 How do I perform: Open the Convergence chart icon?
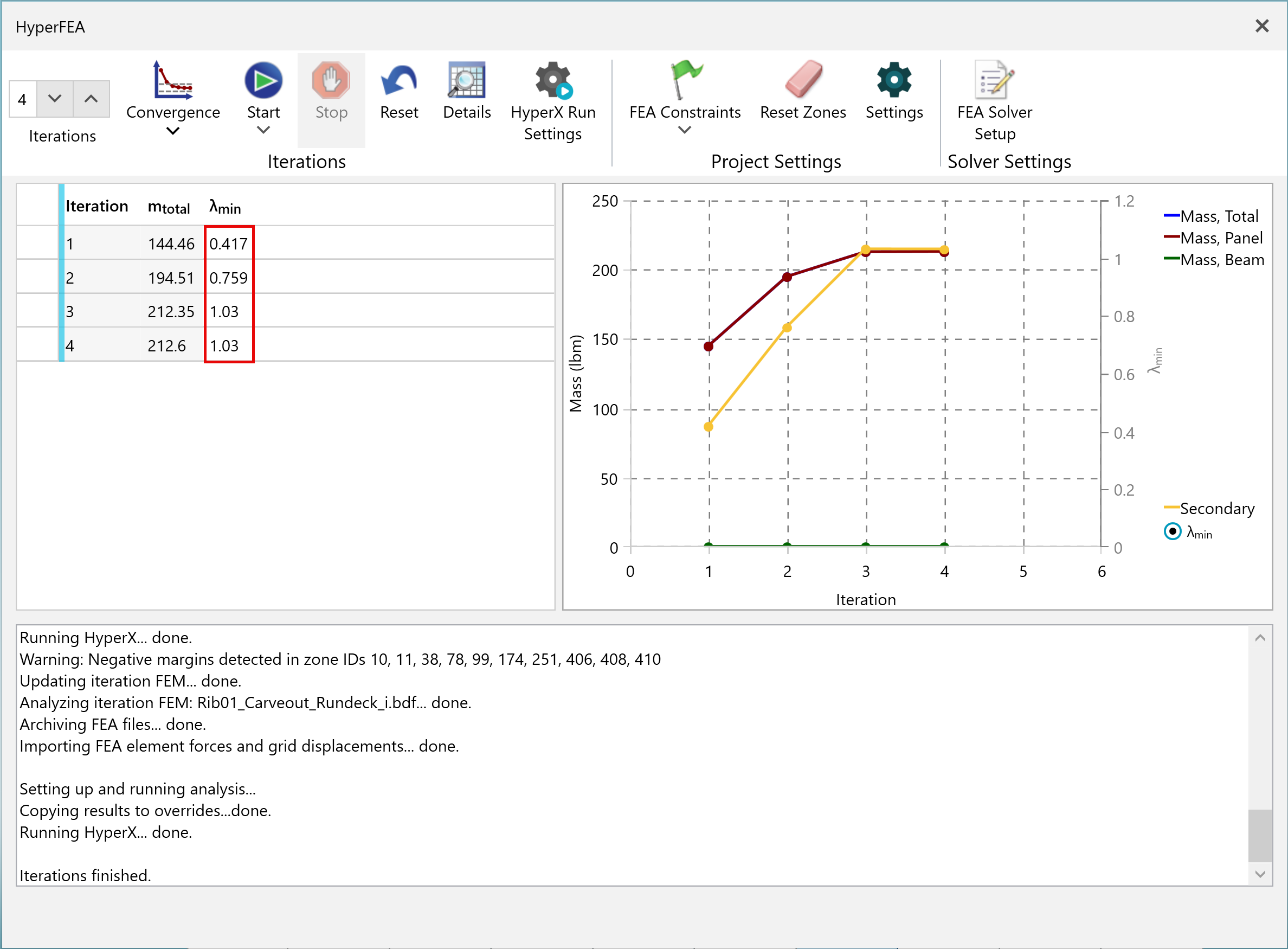click(x=173, y=80)
